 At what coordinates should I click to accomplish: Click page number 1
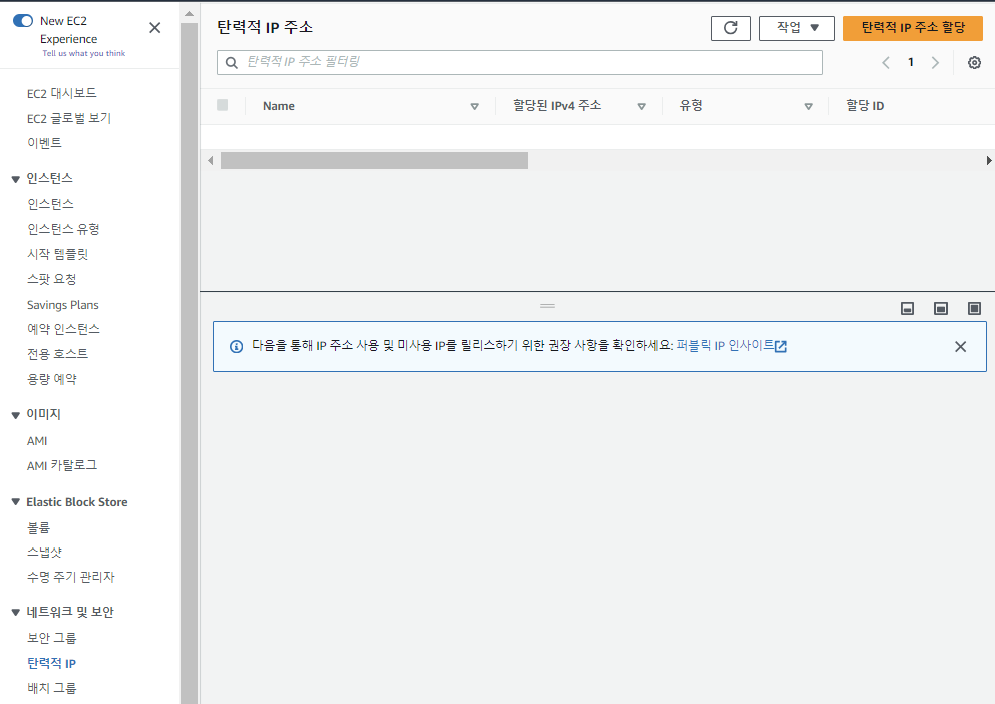coord(911,62)
